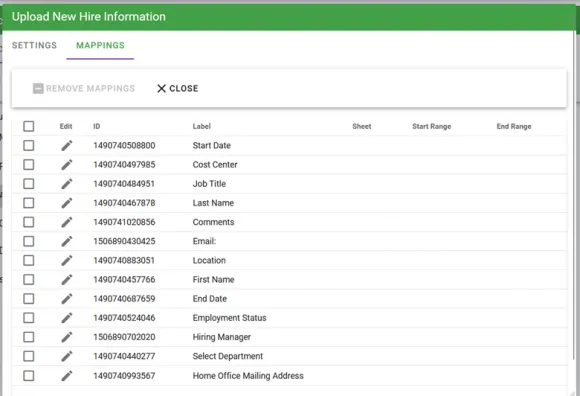
Task: Open edit pencil for Last Name
Action: [x=67, y=203]
